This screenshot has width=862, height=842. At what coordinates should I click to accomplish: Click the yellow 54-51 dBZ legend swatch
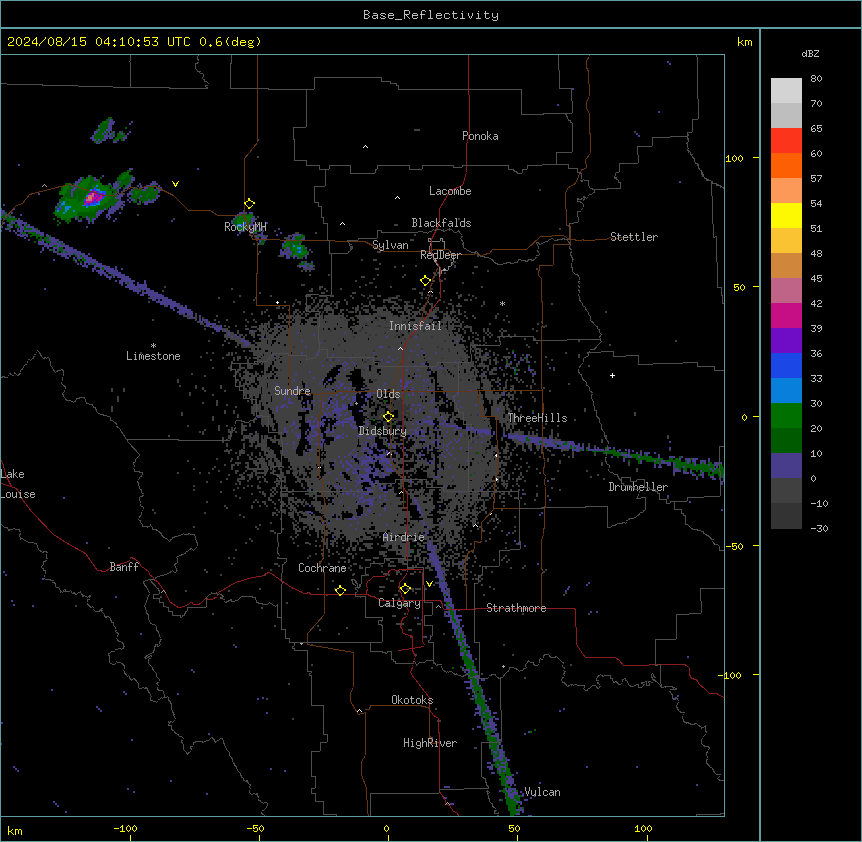click(x=786, y=215)
